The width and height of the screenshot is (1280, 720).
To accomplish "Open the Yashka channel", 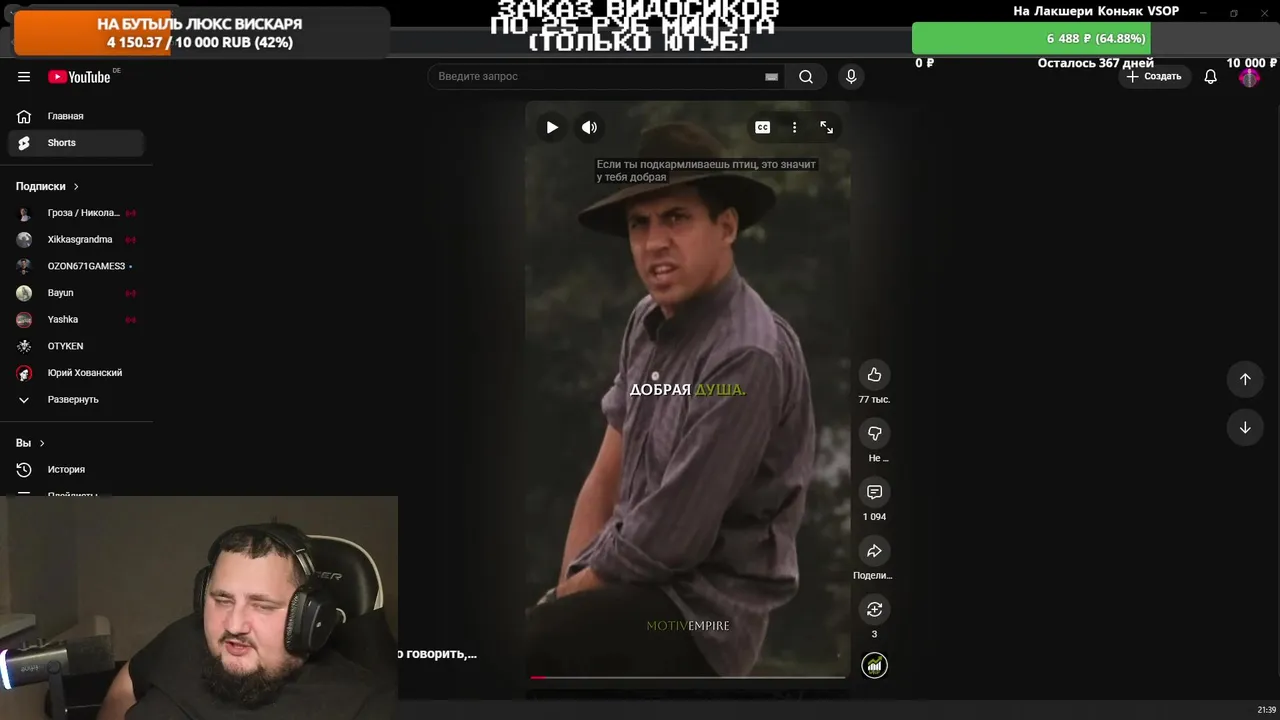I will [76, 320].
